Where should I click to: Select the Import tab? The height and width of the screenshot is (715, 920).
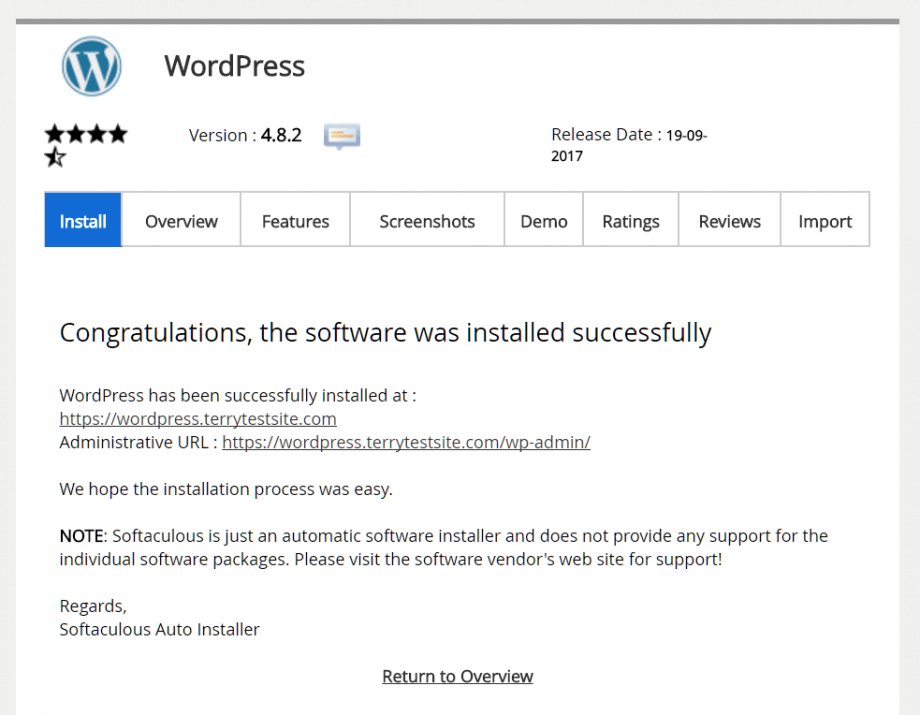(825, 219)
